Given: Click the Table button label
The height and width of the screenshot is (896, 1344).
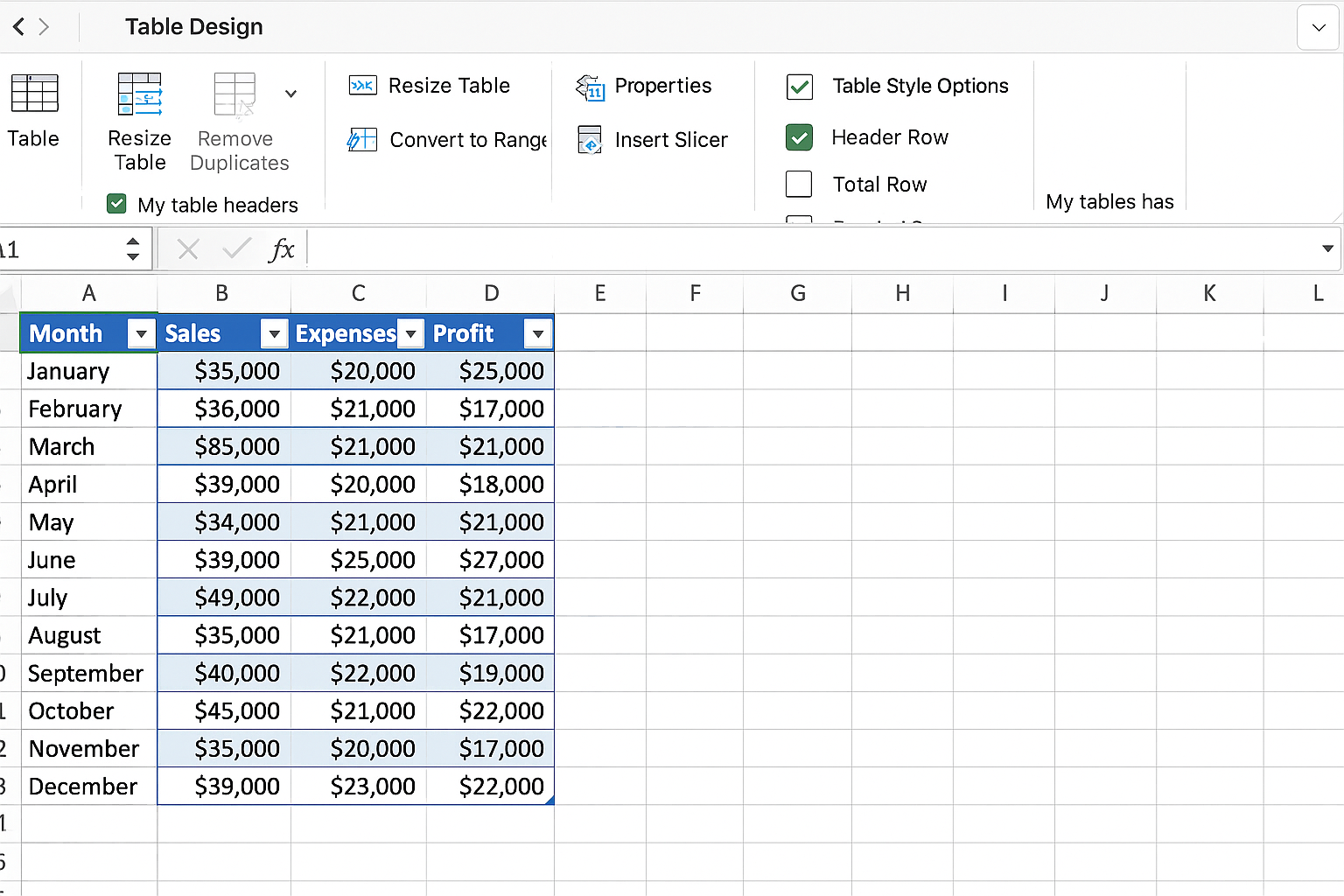Looking at the screenshot, I should pos(33,138).
